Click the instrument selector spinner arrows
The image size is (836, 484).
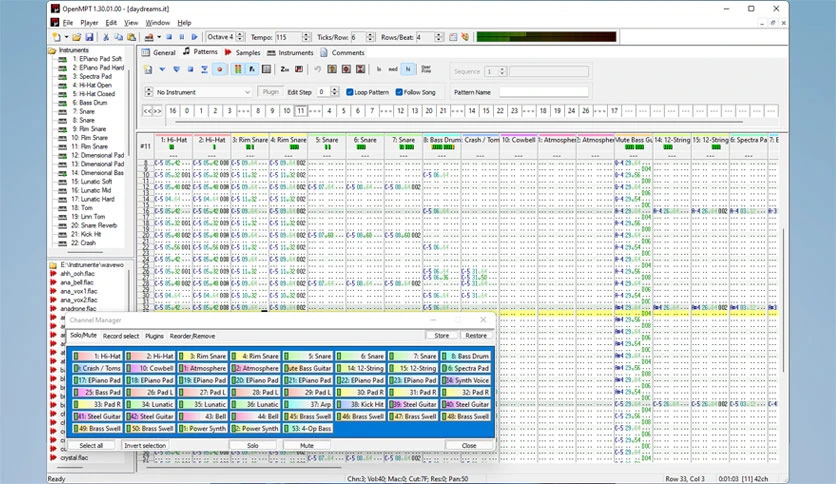point(149,92)
